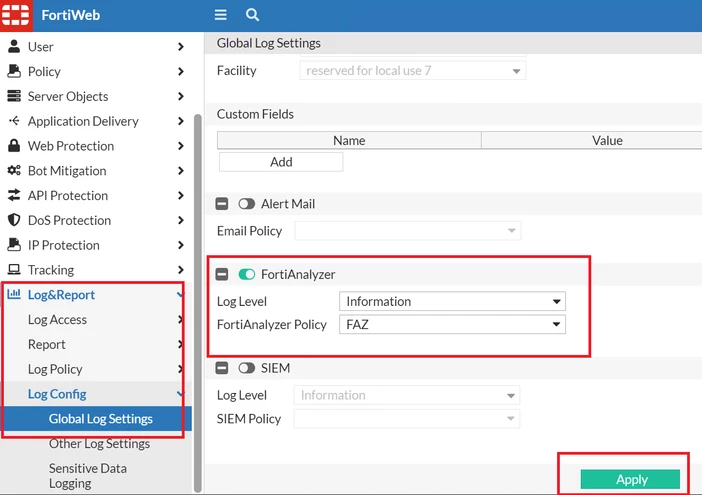Open the search magnifier icon
This screenshot has height=495, width=702.
tap(252, 15)
